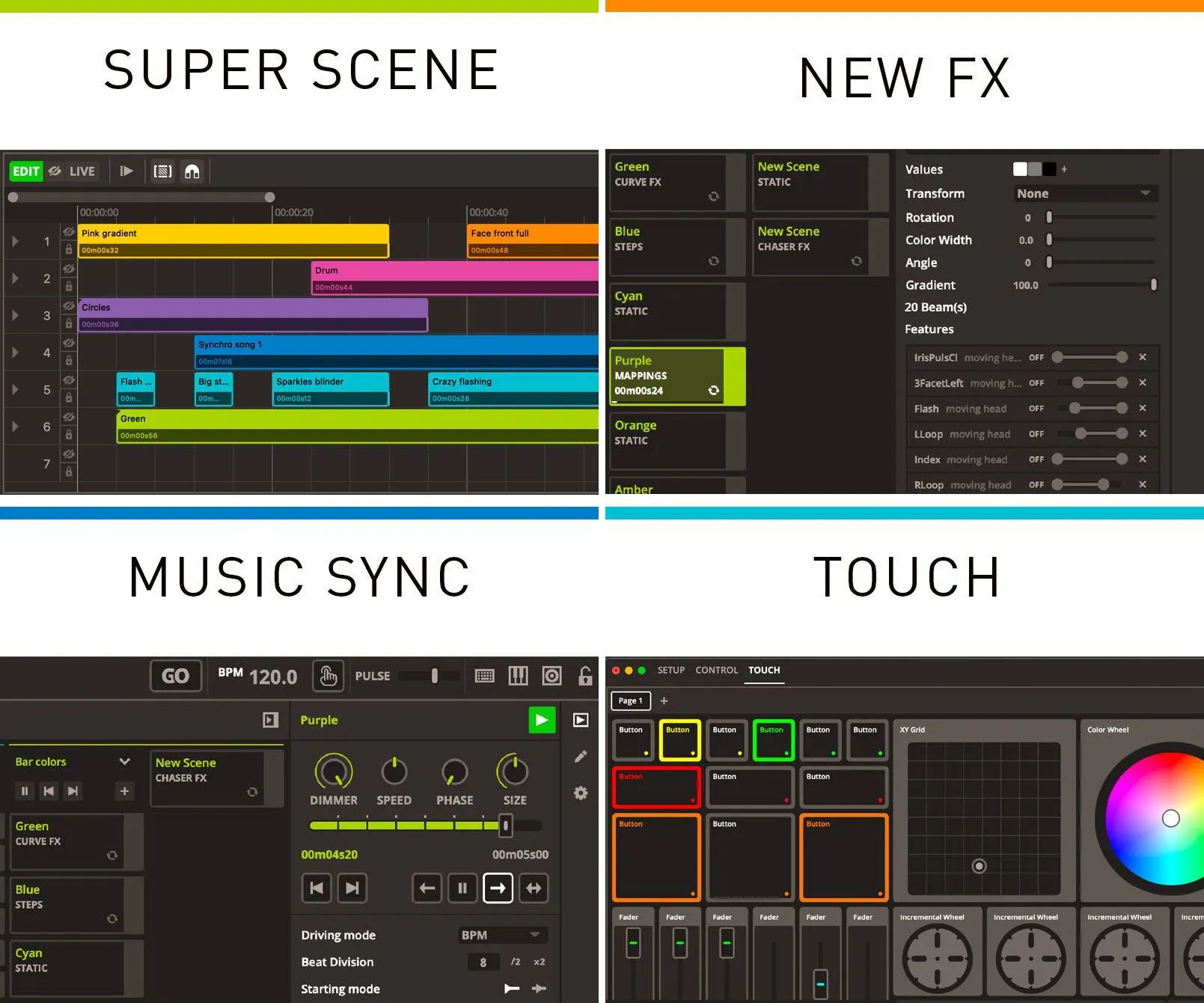The image size is (1204, 1003).
Task: Open the SETUP tab
Action: click(x=671, y=671)
